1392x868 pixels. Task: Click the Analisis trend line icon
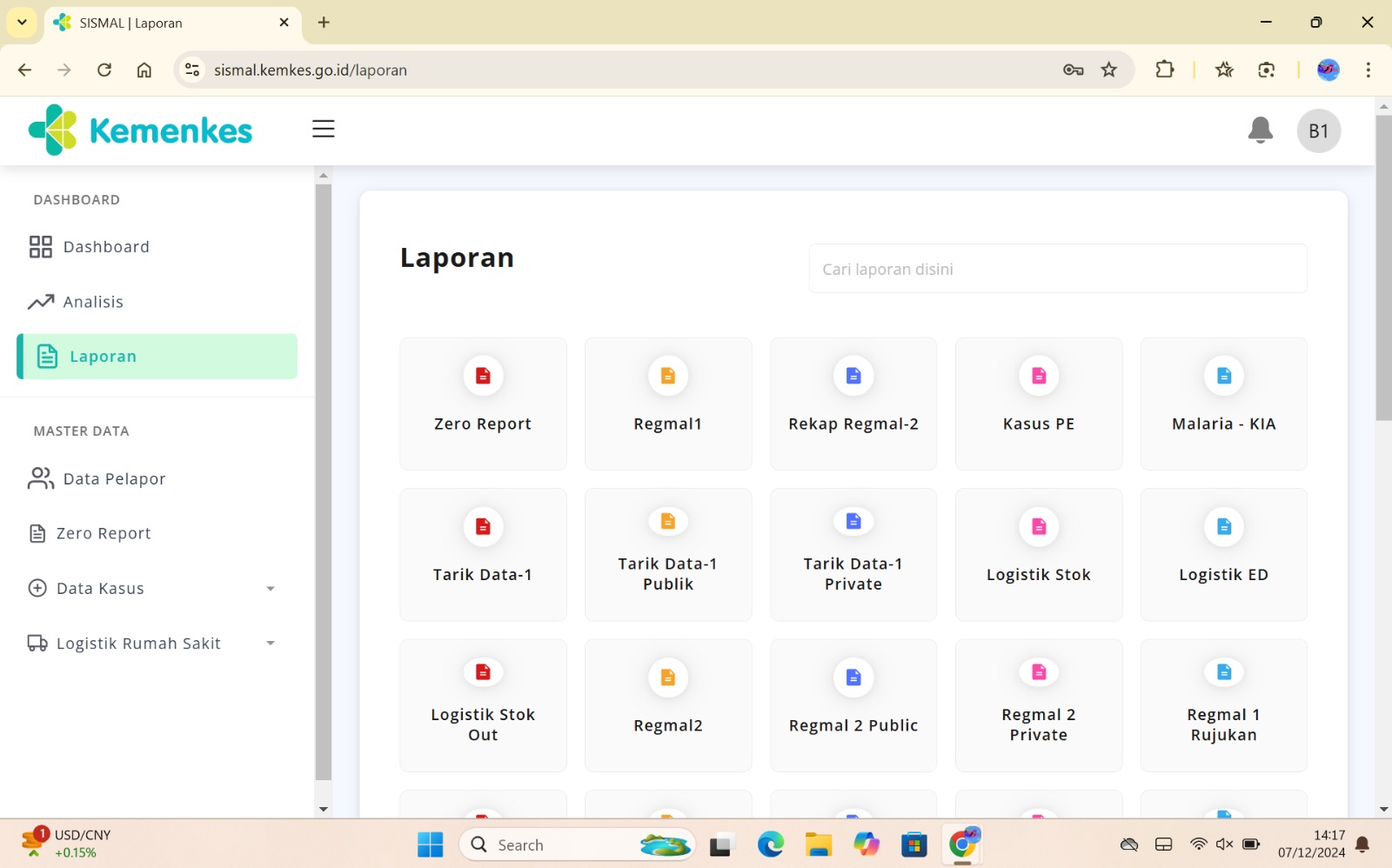coord(40,302)
